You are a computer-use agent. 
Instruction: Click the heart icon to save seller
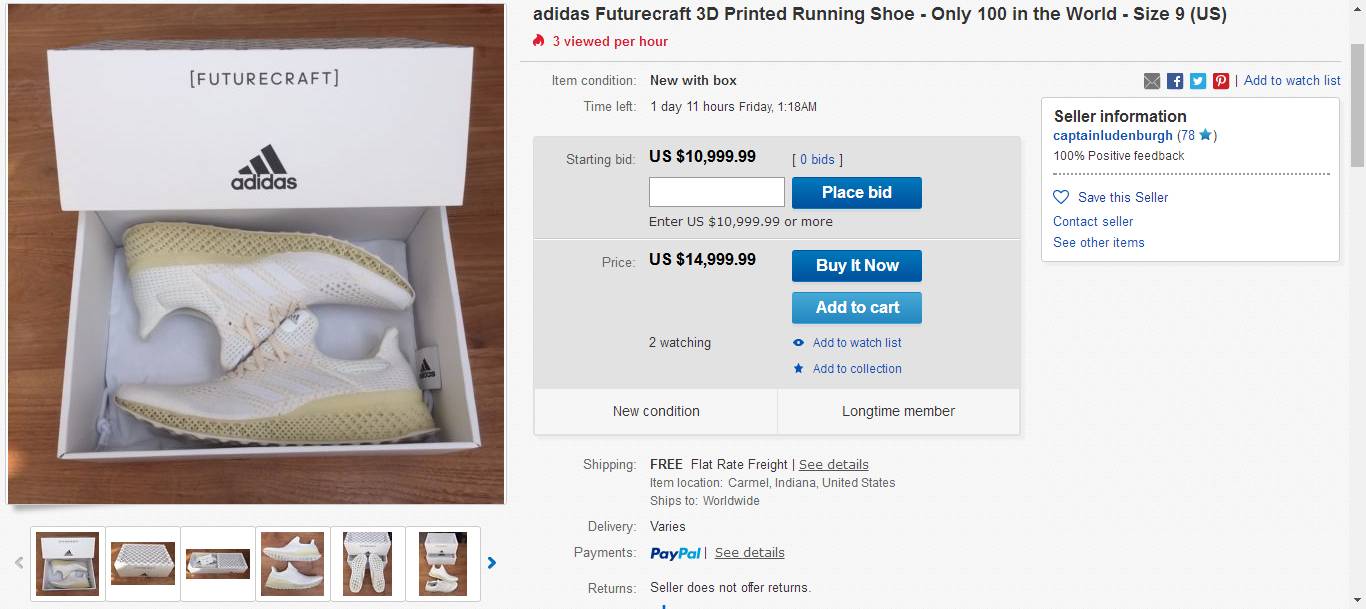click(x=1061, y=197)
